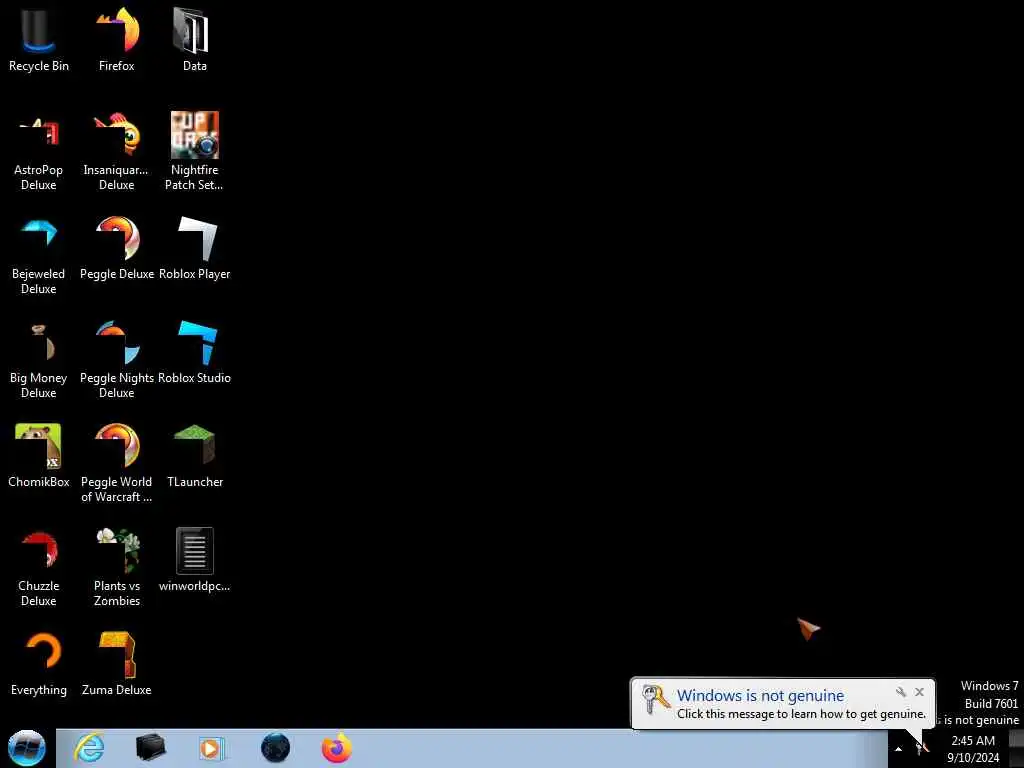
Task: Launch the Firefox desktop shortcut
Action: point(117,39)
